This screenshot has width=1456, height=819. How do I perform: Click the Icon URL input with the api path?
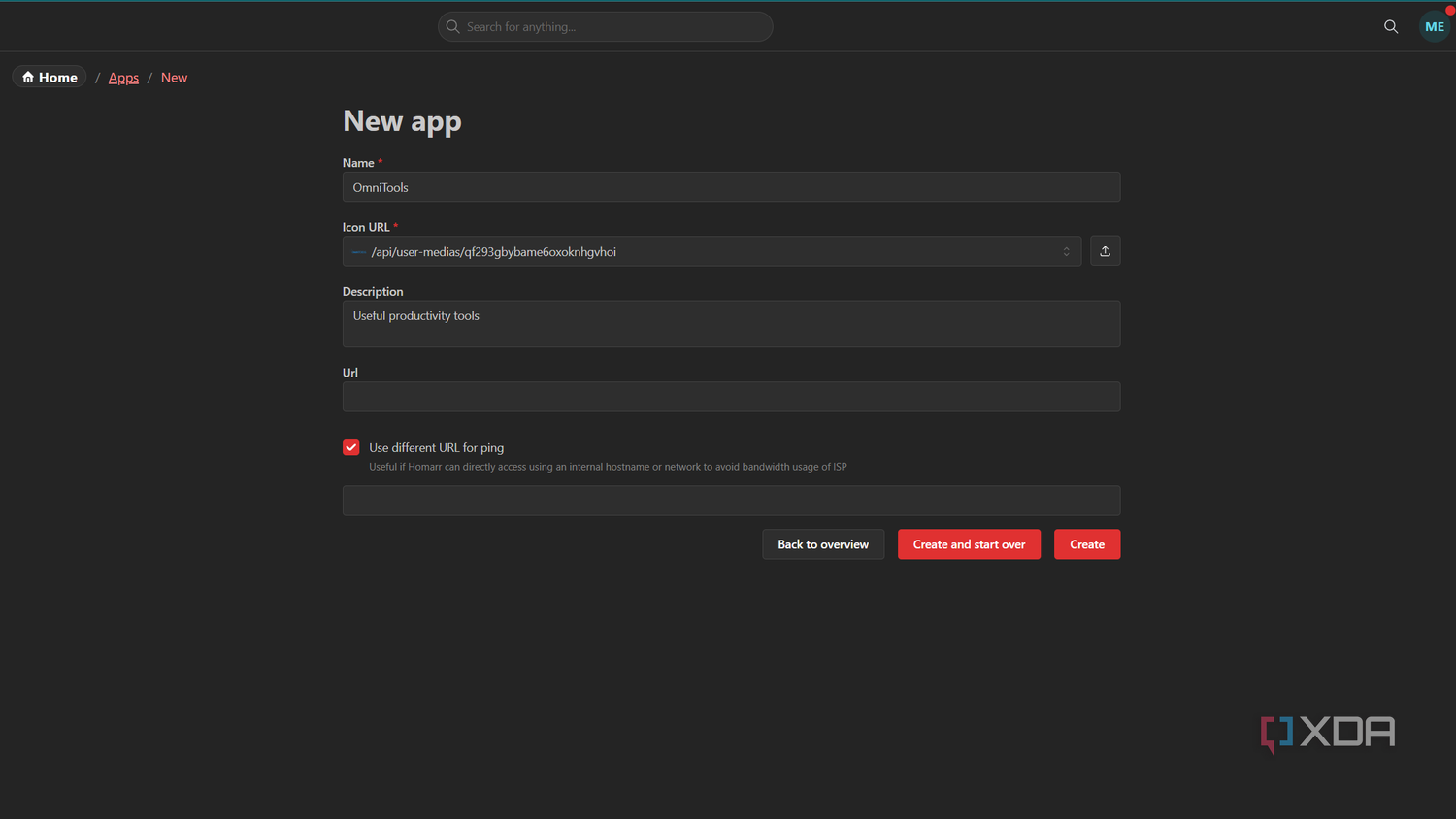click(711, 251)
